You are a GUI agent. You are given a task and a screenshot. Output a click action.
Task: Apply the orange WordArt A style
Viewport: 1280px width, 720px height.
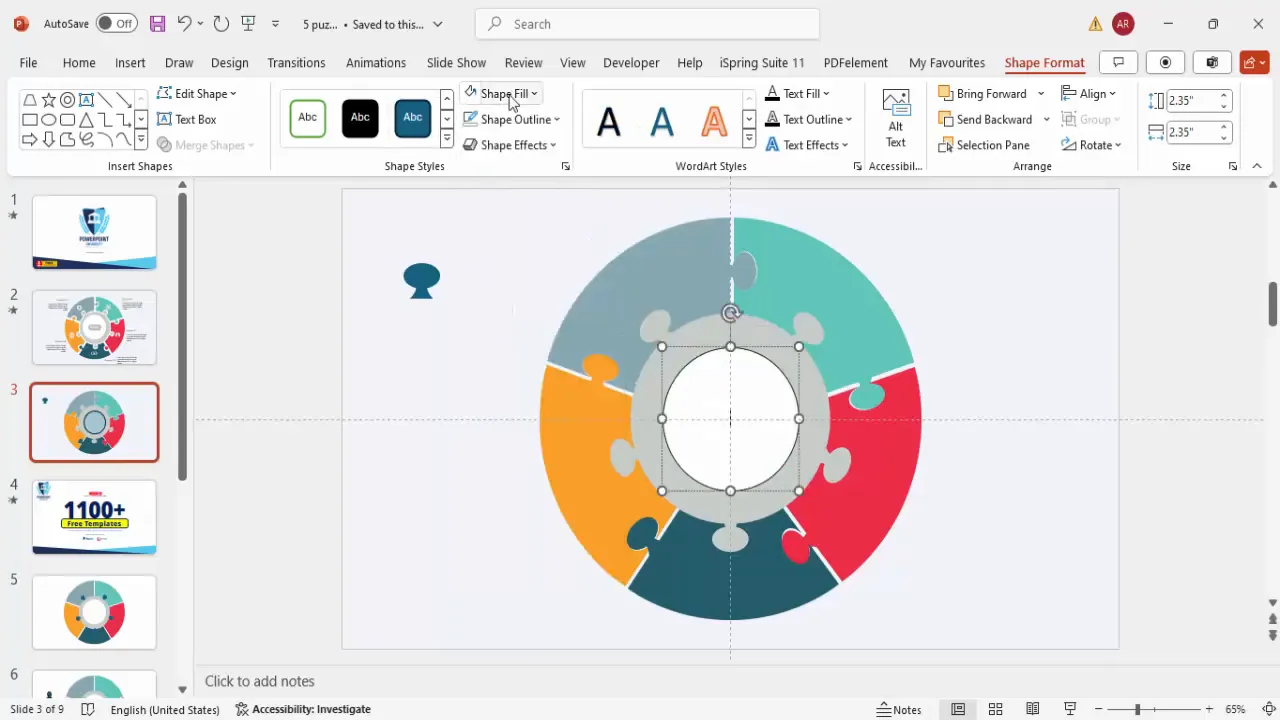coord(714,122)
